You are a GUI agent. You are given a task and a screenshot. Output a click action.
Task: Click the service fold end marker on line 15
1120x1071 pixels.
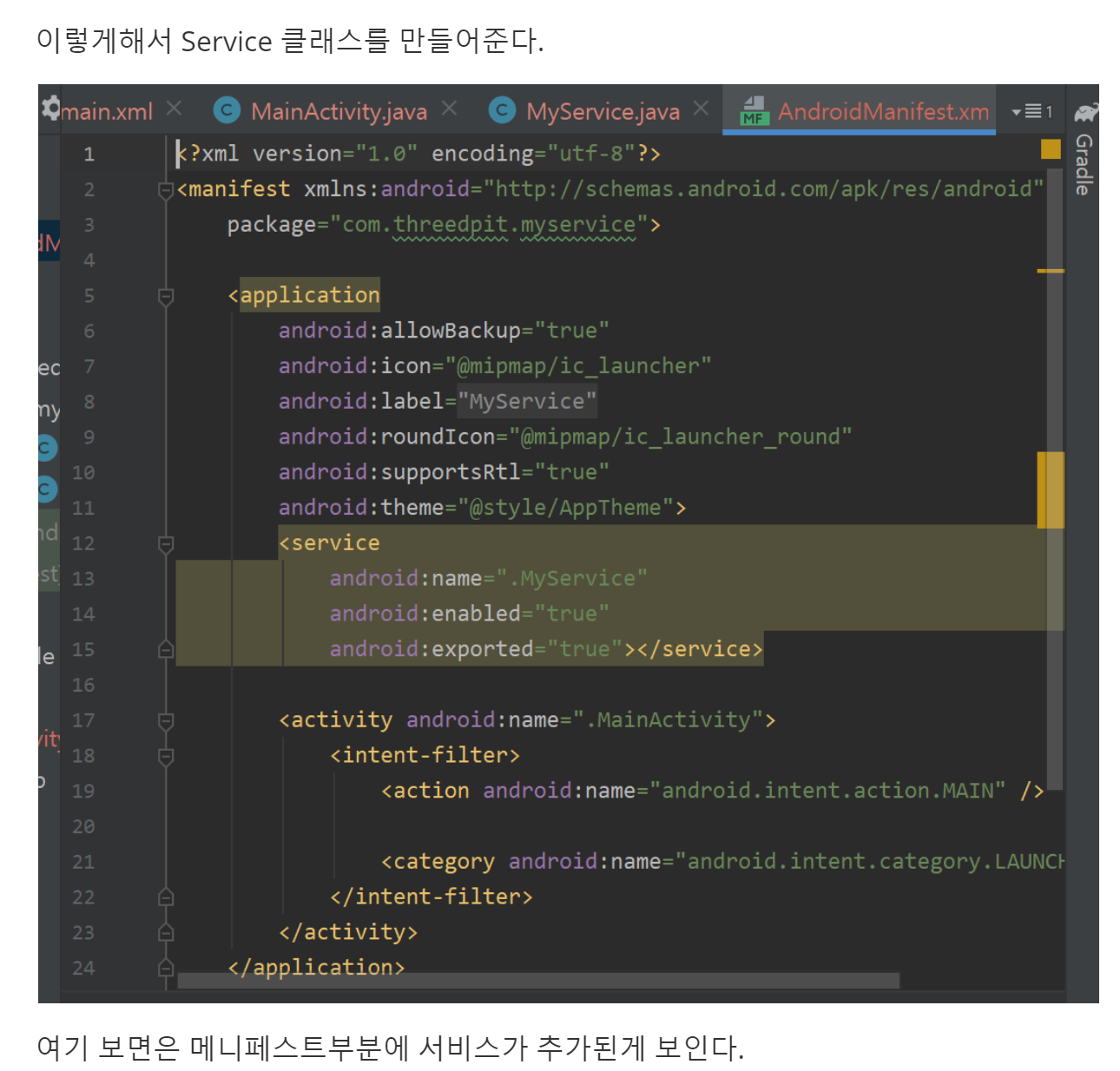tap(166, 649)
